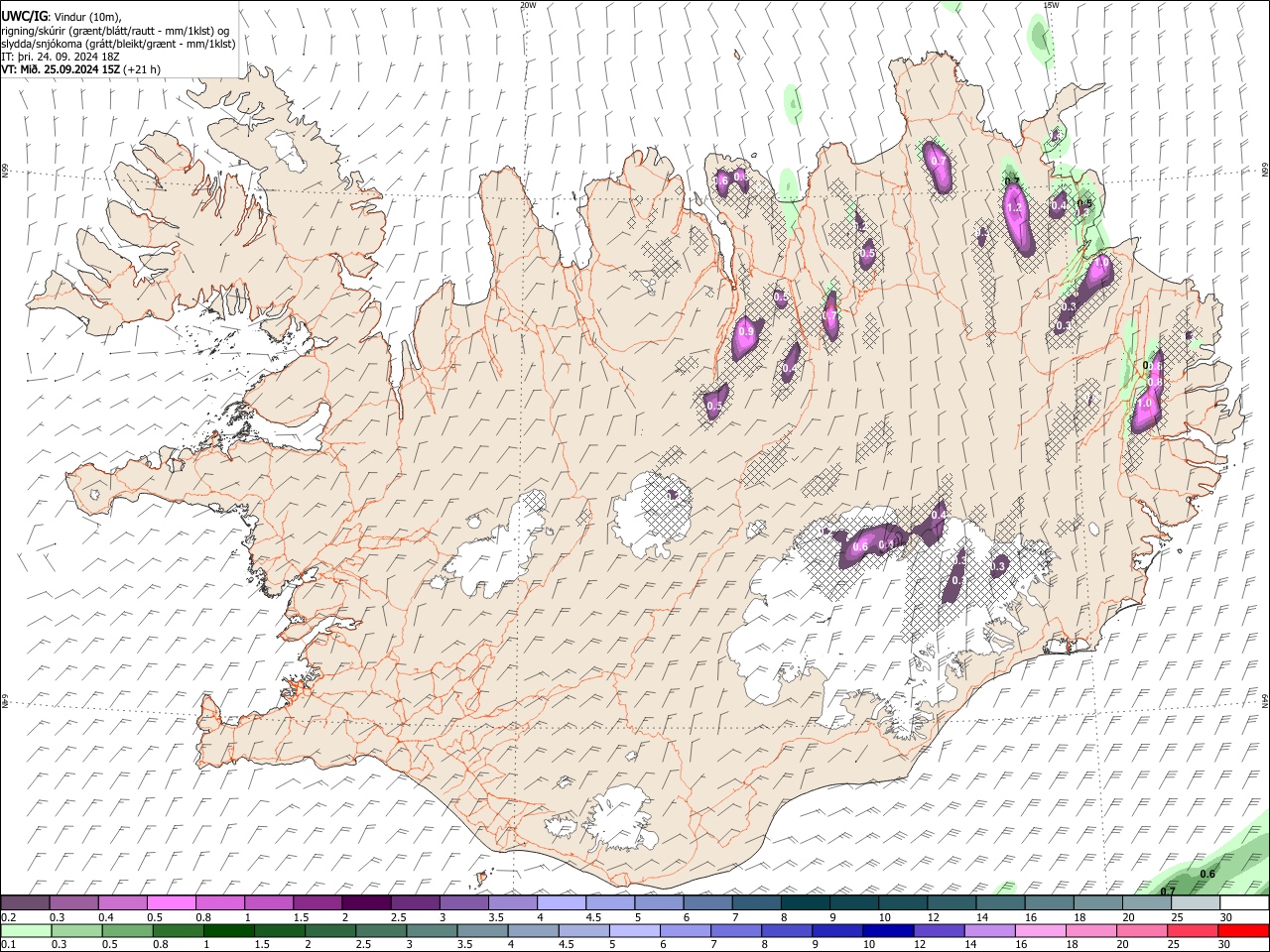Click the 0.9 snowfall value on the map
The height and width of the screenshot is (952, 1270).
click(746, 332)
